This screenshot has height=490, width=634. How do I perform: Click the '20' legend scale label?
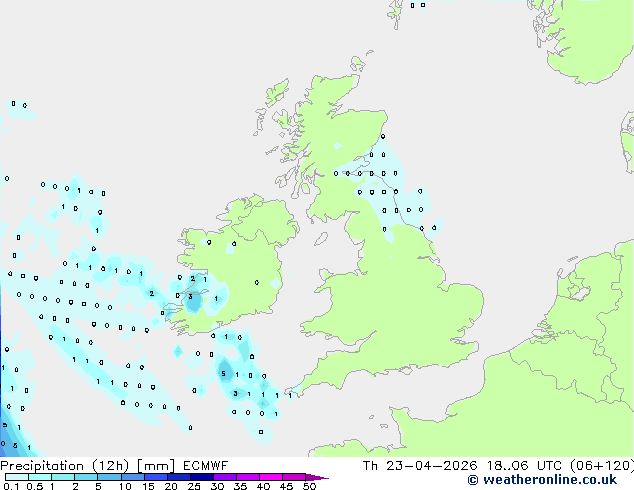click(x=171, y=486)
